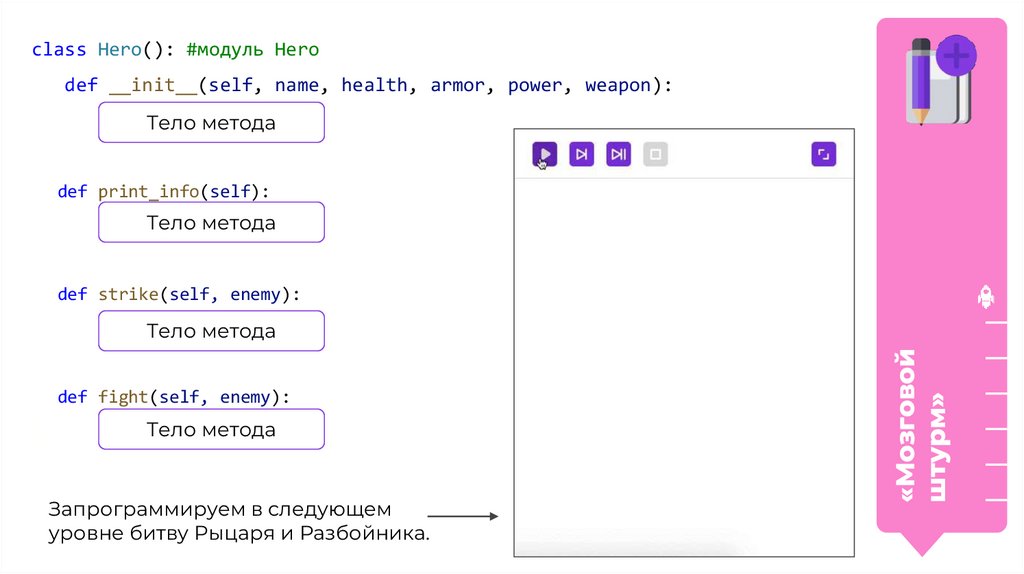The height and width of the screenshot is (574, 1024).
Task: Click the skip-to-end button with the double bar
Action: 618,155
